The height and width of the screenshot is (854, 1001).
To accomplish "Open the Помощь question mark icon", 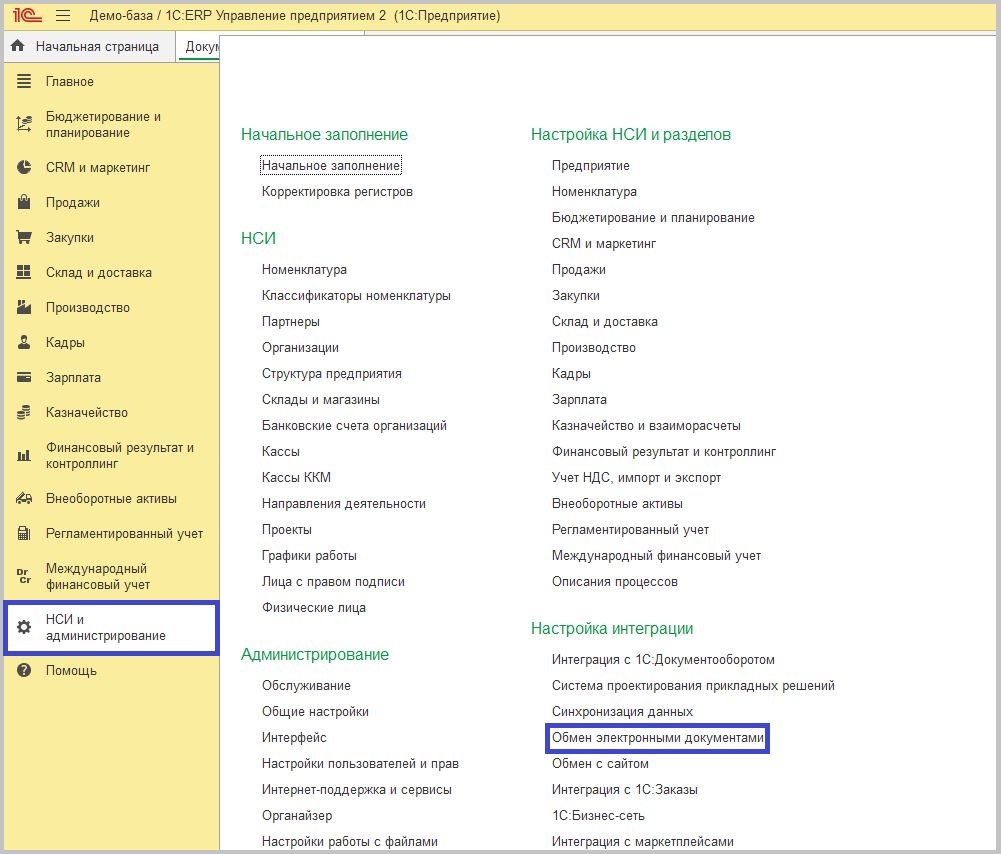I will point(25,671).
